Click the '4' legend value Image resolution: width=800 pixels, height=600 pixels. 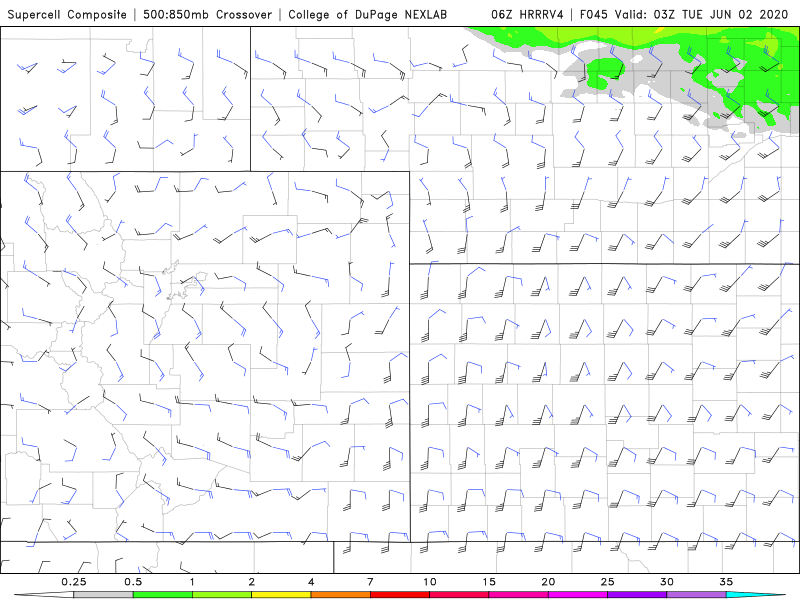pyautogui.click(x=311, y=582)
